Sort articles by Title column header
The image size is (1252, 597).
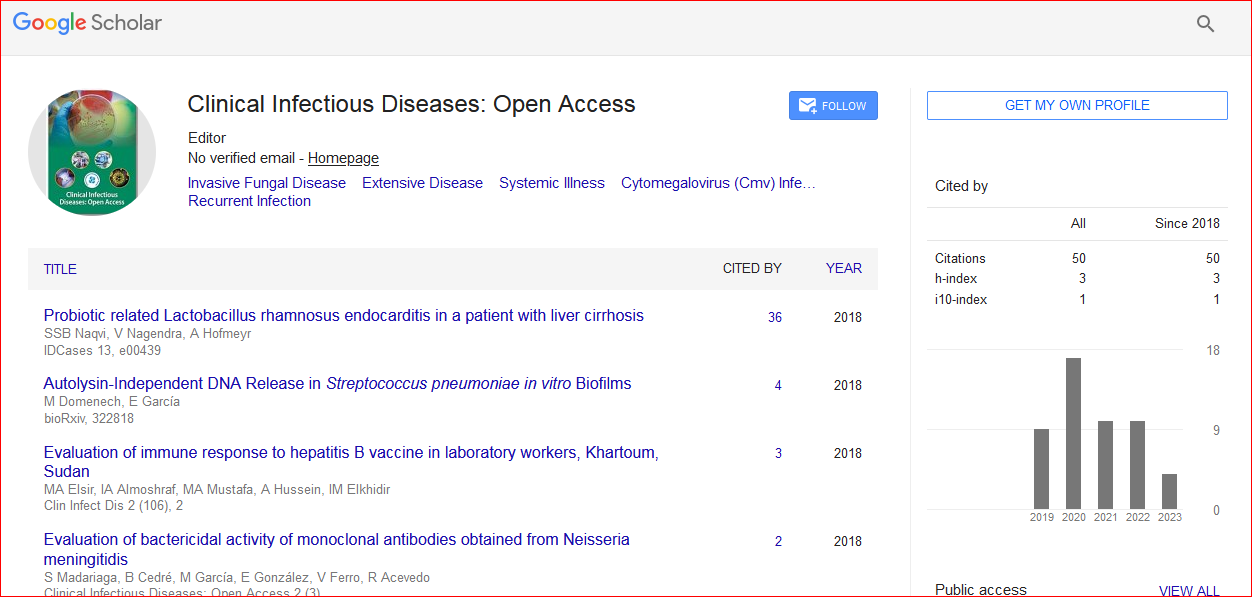click(60, 269)
